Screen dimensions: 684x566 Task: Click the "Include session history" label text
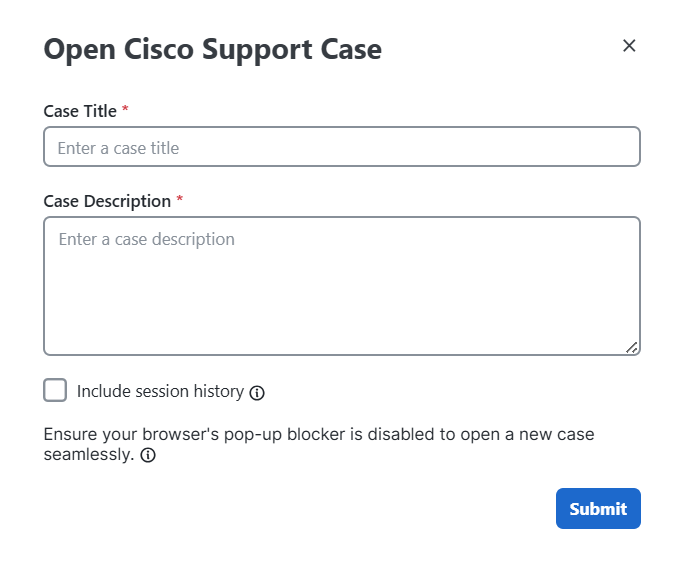[160, 392]
